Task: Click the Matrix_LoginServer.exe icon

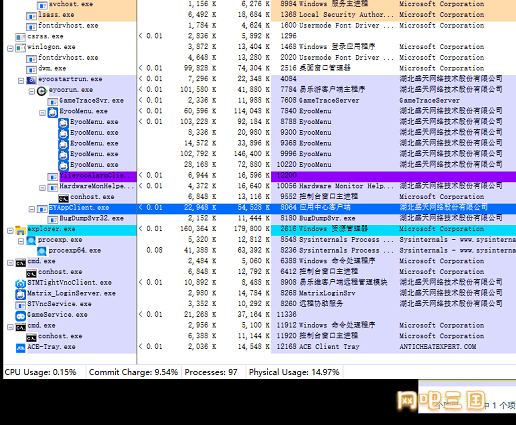Action: [21, 294]
